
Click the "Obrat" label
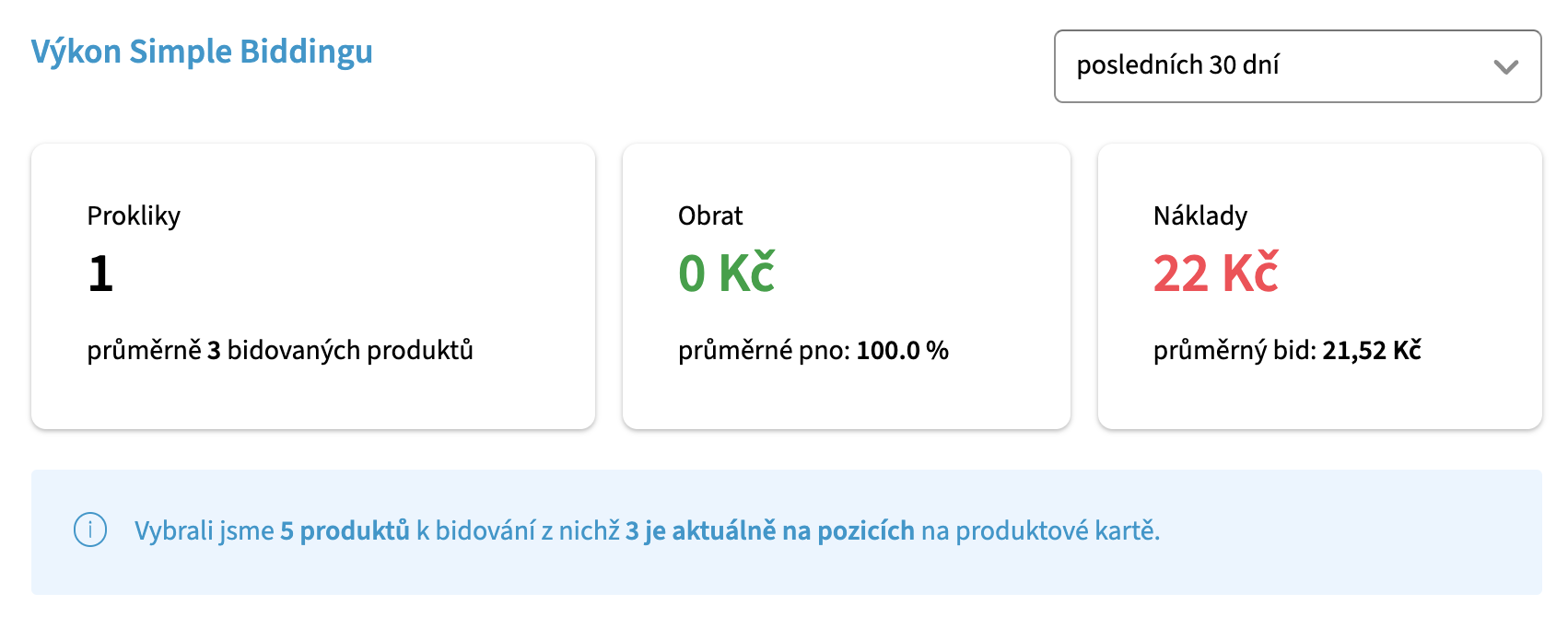(x=710, y=215)
